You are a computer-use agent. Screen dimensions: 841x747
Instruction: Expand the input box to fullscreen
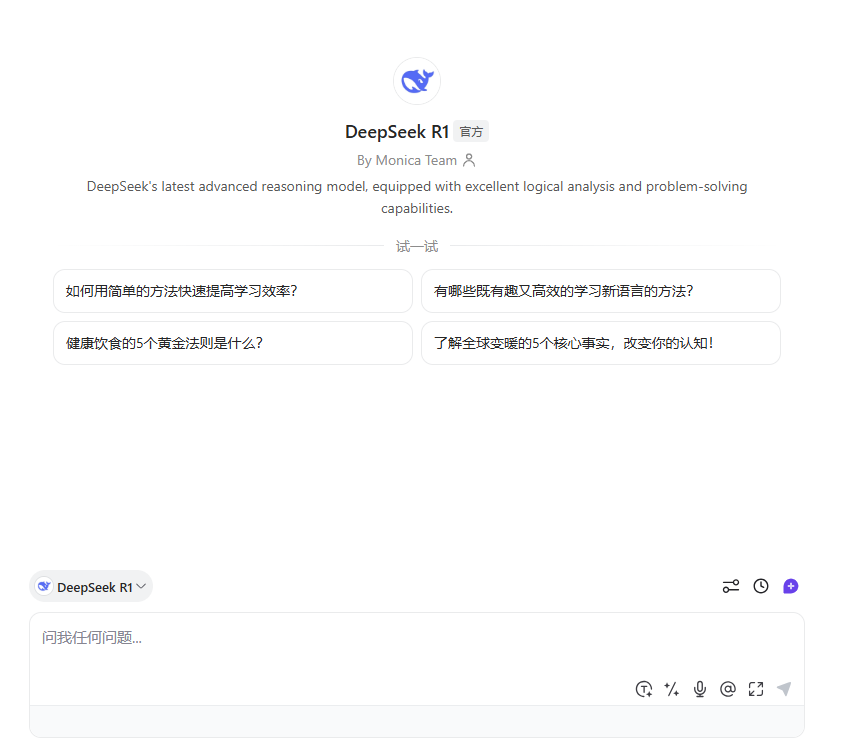[x=756, y=689]
